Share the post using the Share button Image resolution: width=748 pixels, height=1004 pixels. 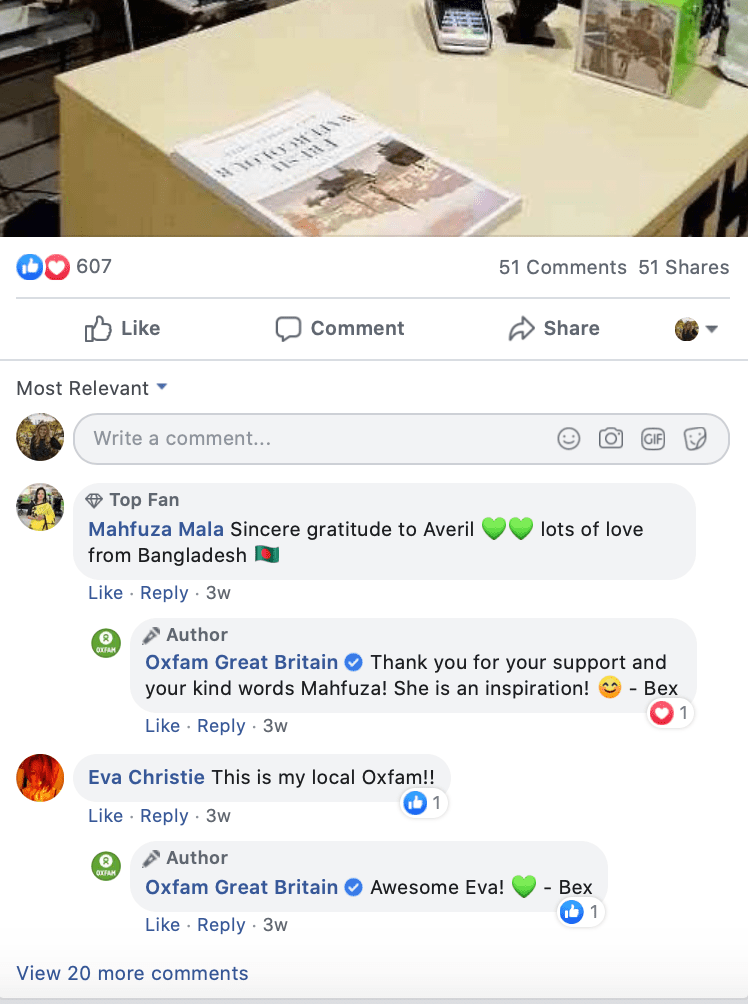pyautogui.click(x=554, y=328)
